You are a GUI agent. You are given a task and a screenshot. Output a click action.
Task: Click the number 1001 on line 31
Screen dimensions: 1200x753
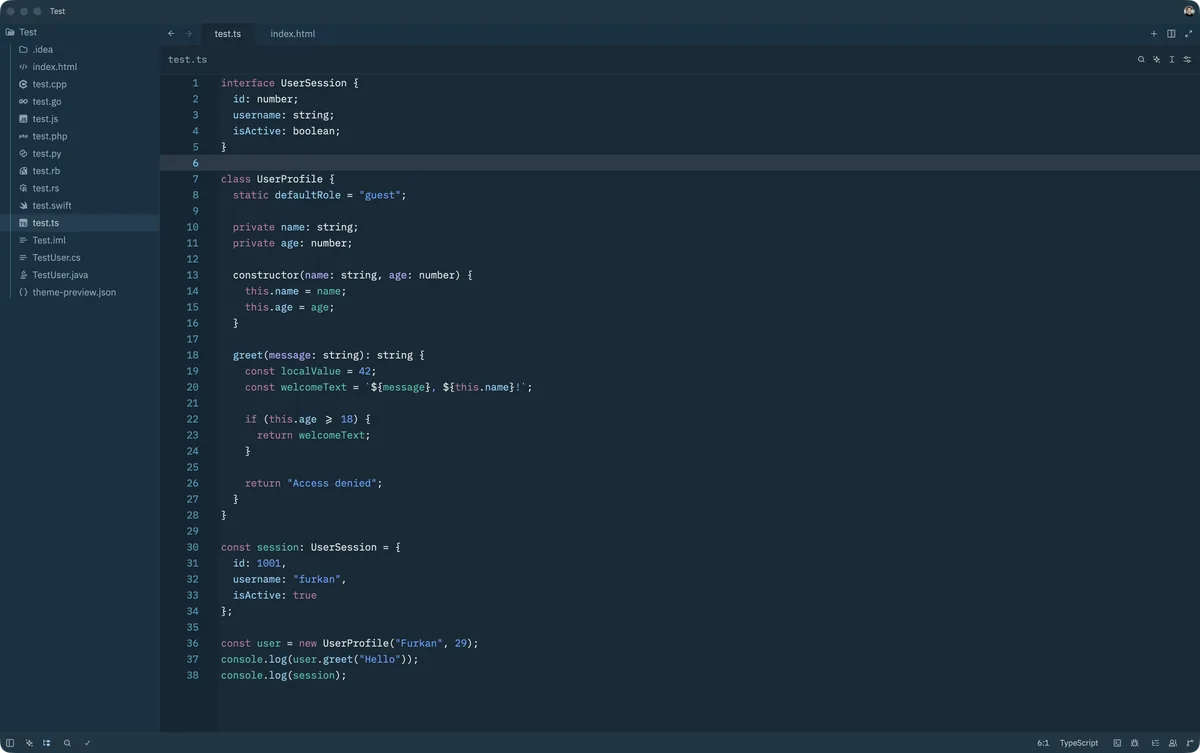pyautogui.click(x=269, y=563)
